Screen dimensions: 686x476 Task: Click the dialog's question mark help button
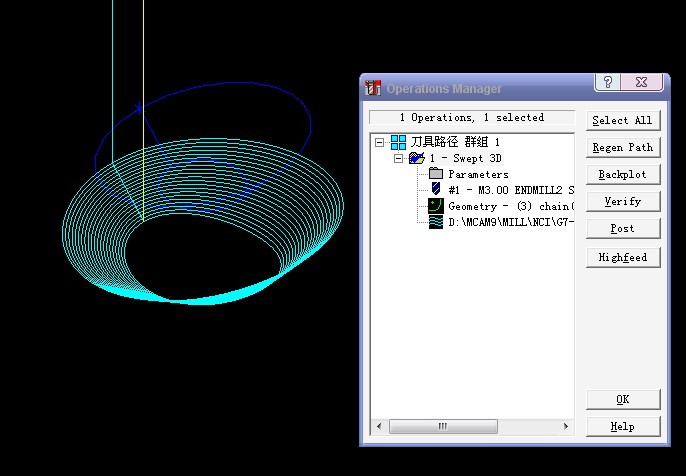pos(608,82)
